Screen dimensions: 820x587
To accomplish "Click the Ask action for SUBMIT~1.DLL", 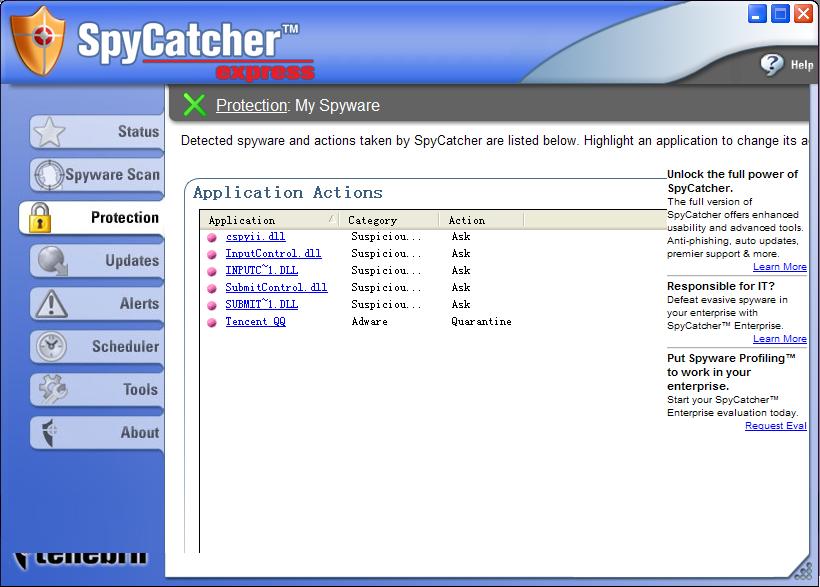I will (461, 304).
